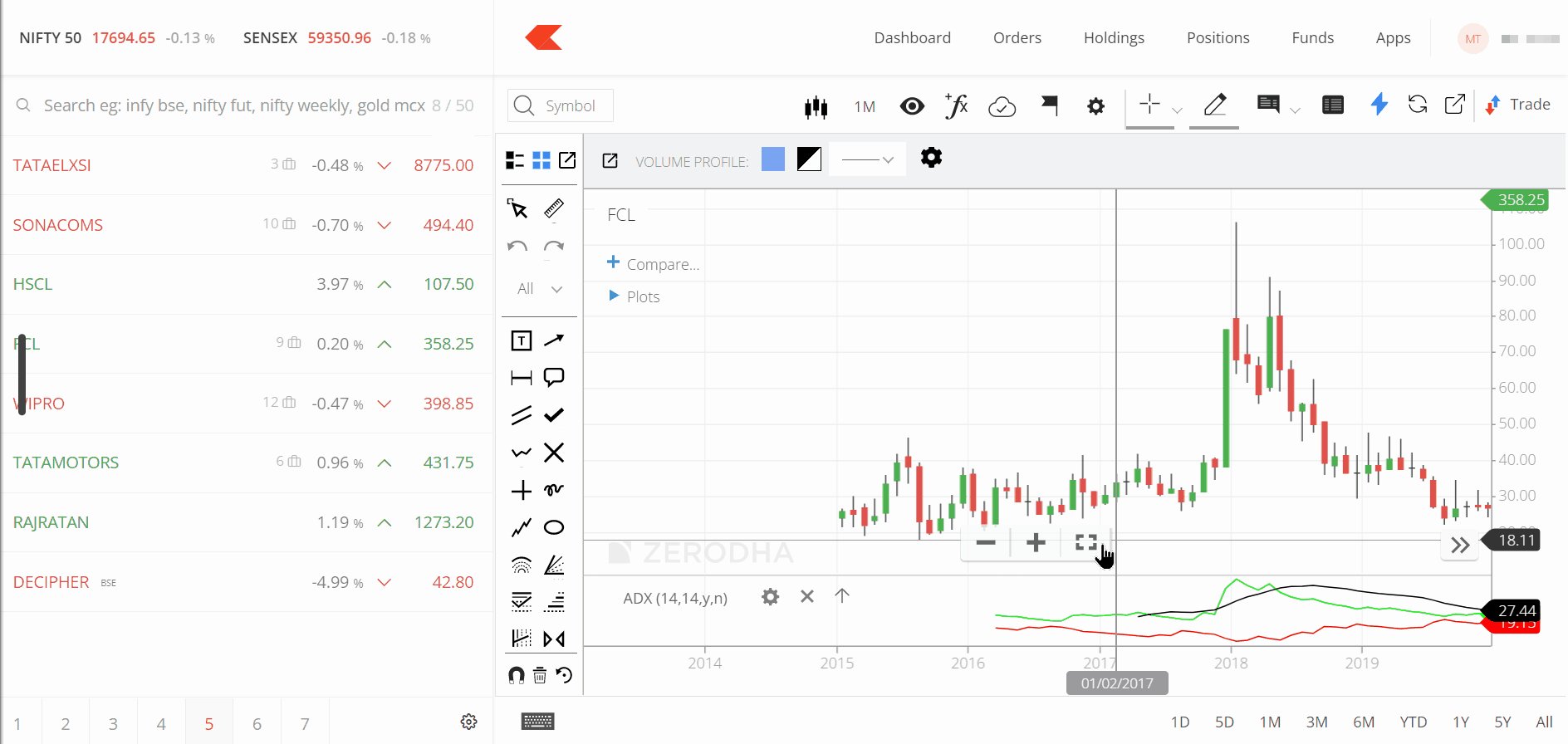Click the Trade button
Viewport: 1568px width, 744px height.
pyautogui.click(x=1519, y=105)
